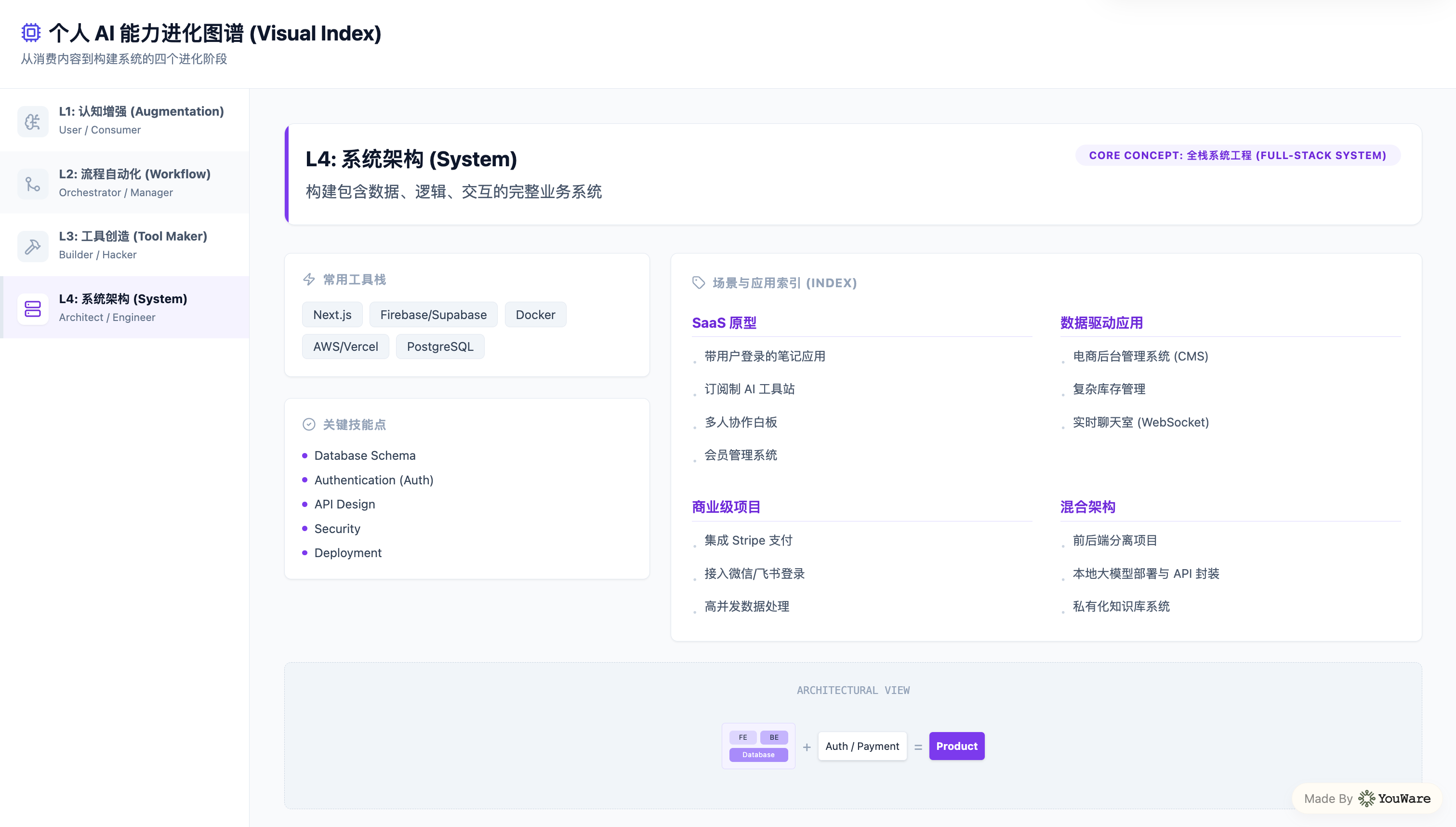Click the check-circle icon beside 关键技能点
The width and height of the screenshot is (1456, 827).
point(309,424)
